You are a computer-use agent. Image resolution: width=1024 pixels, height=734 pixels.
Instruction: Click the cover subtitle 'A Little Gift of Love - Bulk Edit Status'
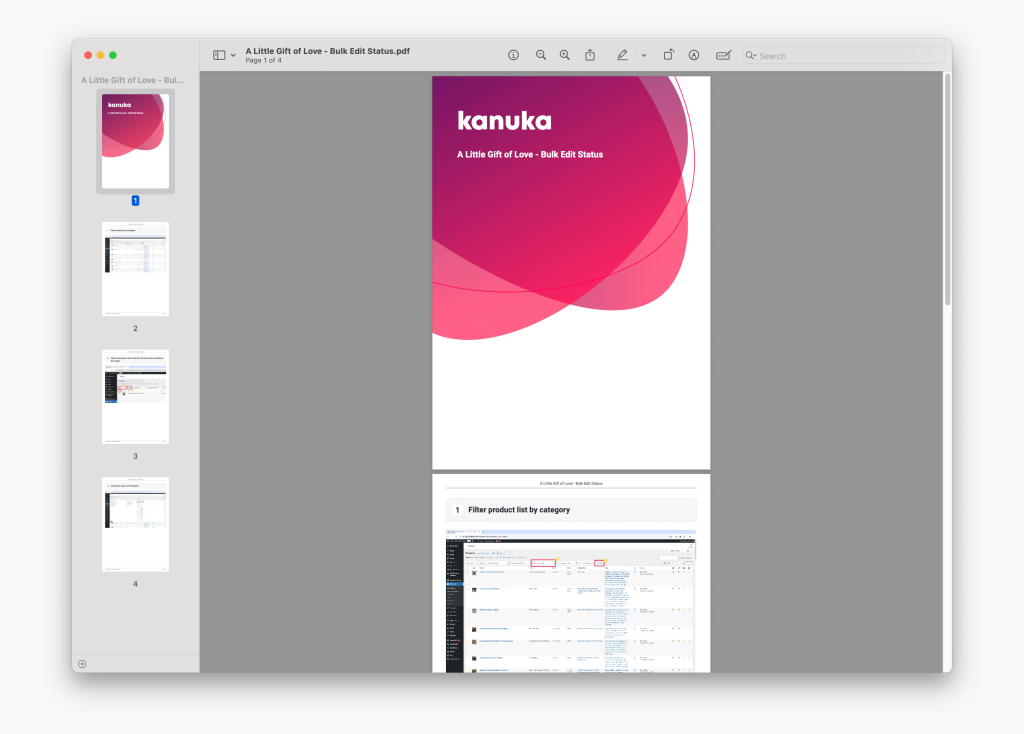pos(530,155)
